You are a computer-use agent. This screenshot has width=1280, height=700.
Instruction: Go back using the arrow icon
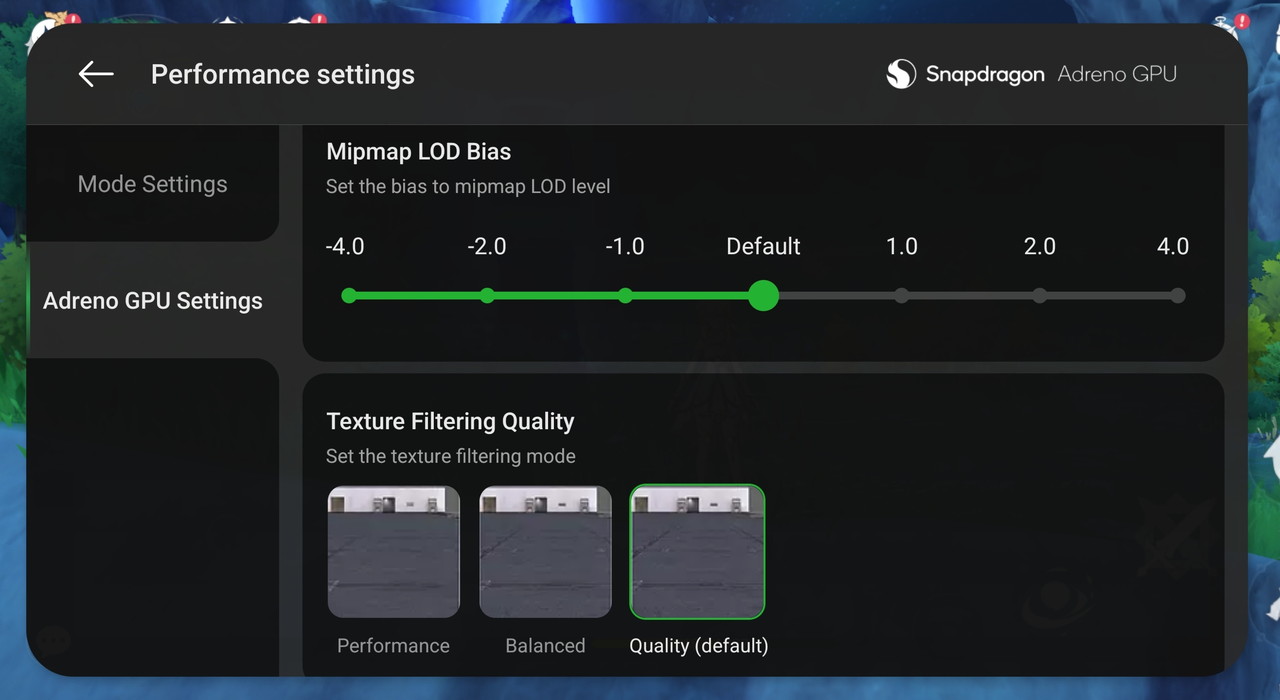(96, 74)
